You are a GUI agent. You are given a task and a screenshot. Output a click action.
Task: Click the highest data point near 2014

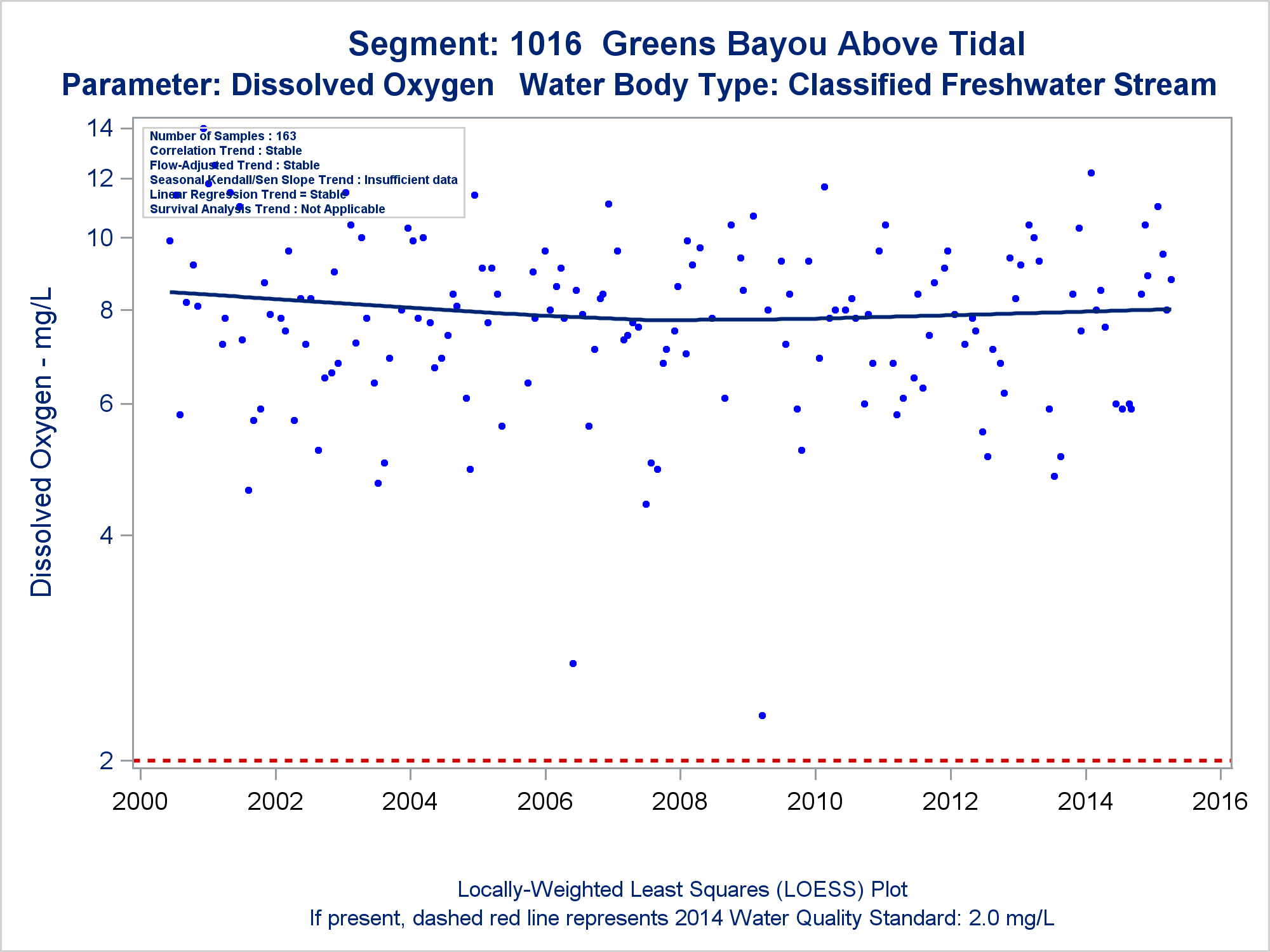click(1091, 173)
